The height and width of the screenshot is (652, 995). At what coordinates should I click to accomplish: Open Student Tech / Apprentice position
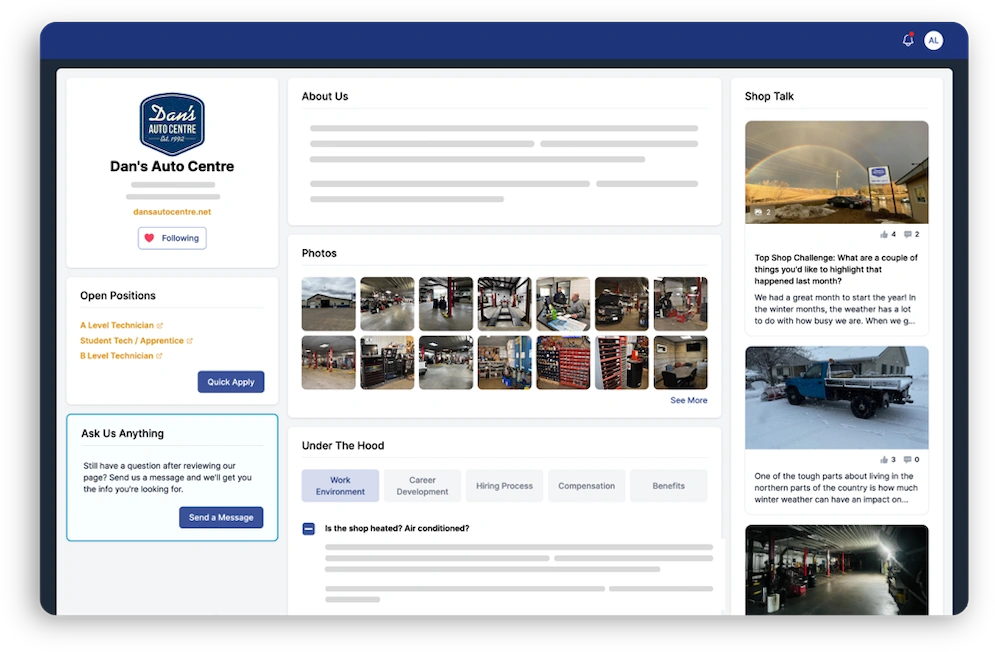click(x=131, y=341)
